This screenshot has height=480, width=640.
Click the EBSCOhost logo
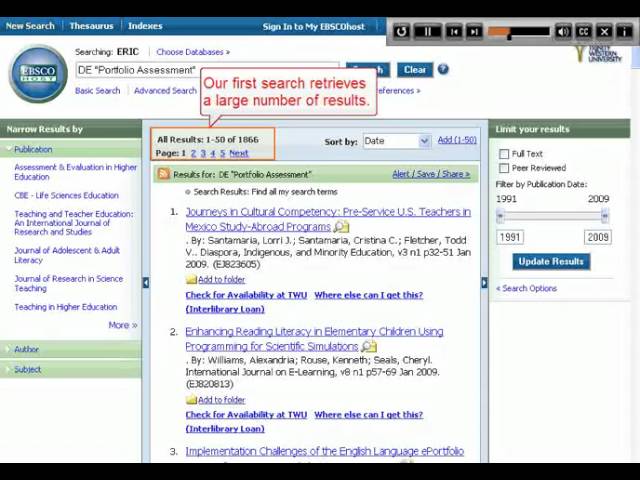[x=38, y=74]
